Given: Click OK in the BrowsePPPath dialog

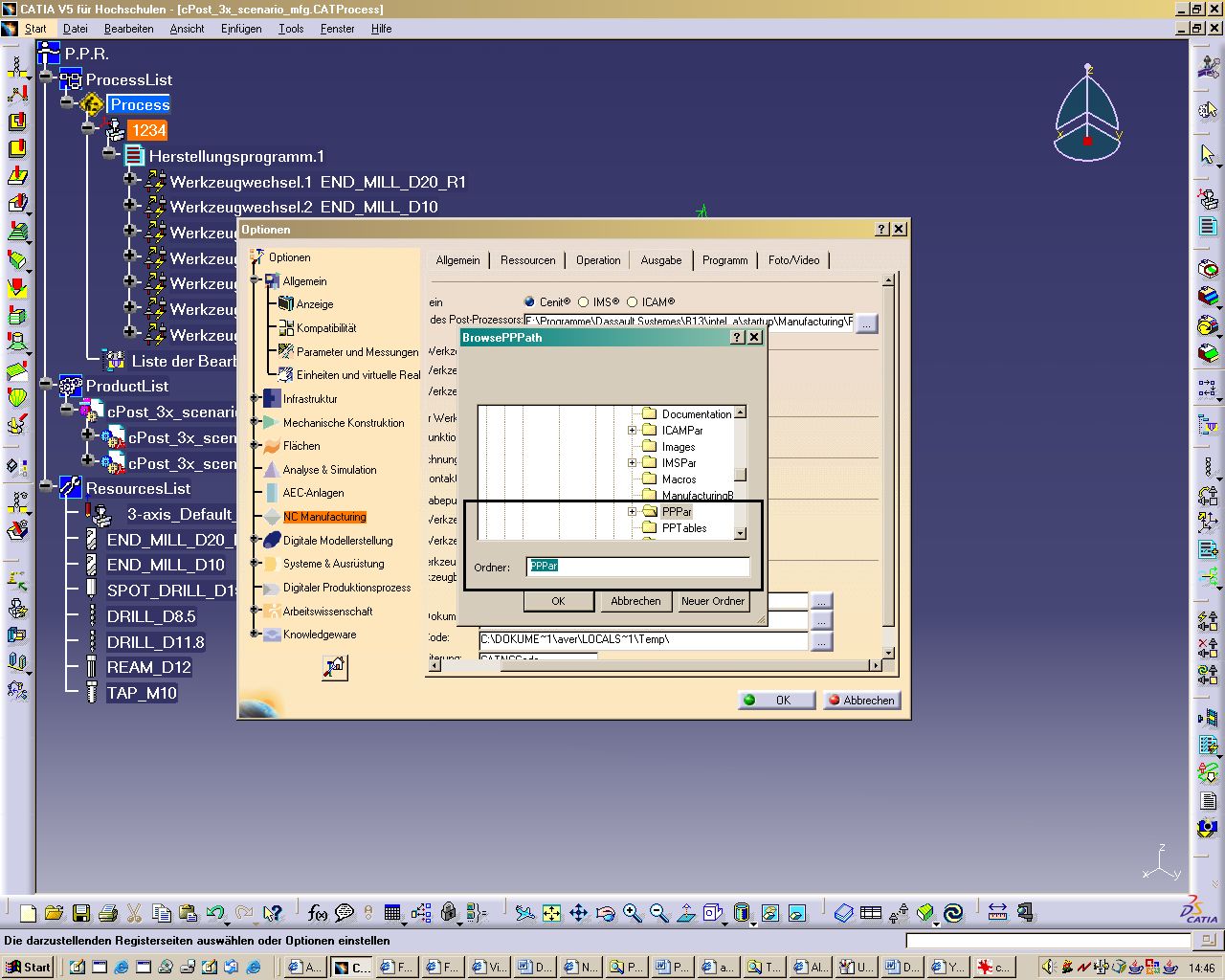Looking at the screenshot, I should [558, 601].
